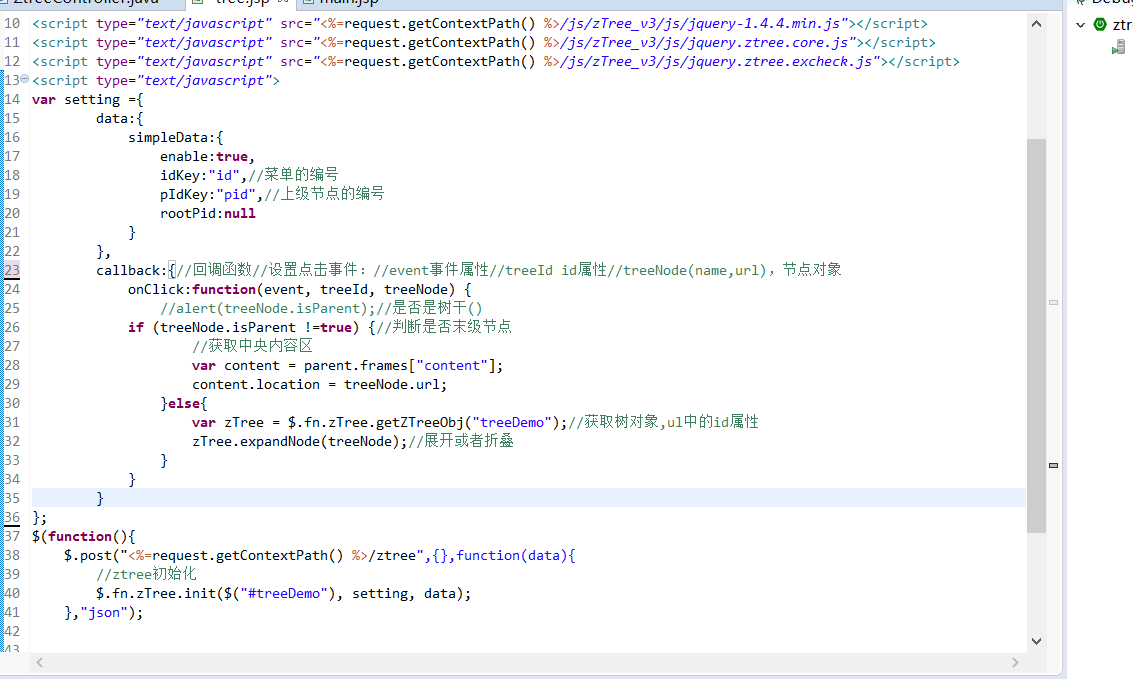Image resolution: width=1133 pixels, height=679 pixels.
Task: Click the '"json"' string on line 41
Action: (103, 613)
